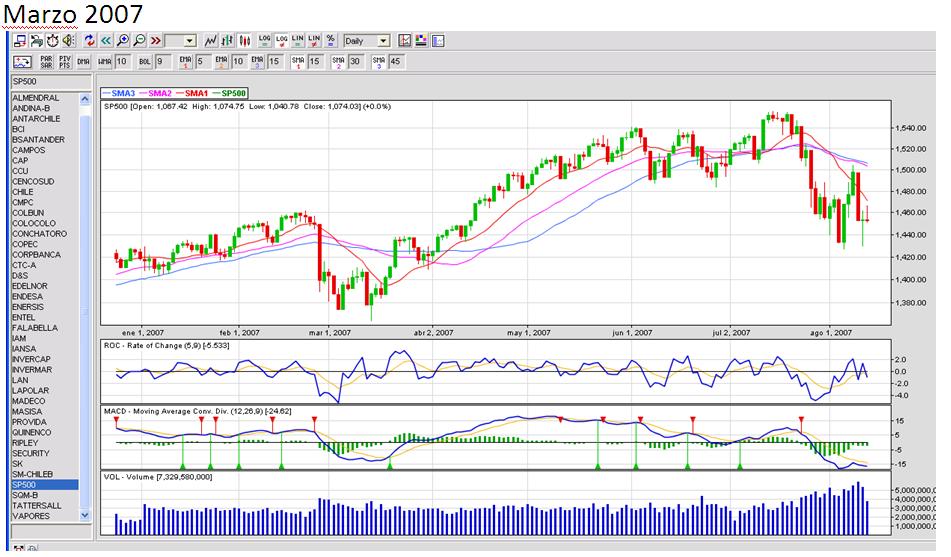Select the line chart style icon
This screenshot has height=557, width=951.
(211, 41)
